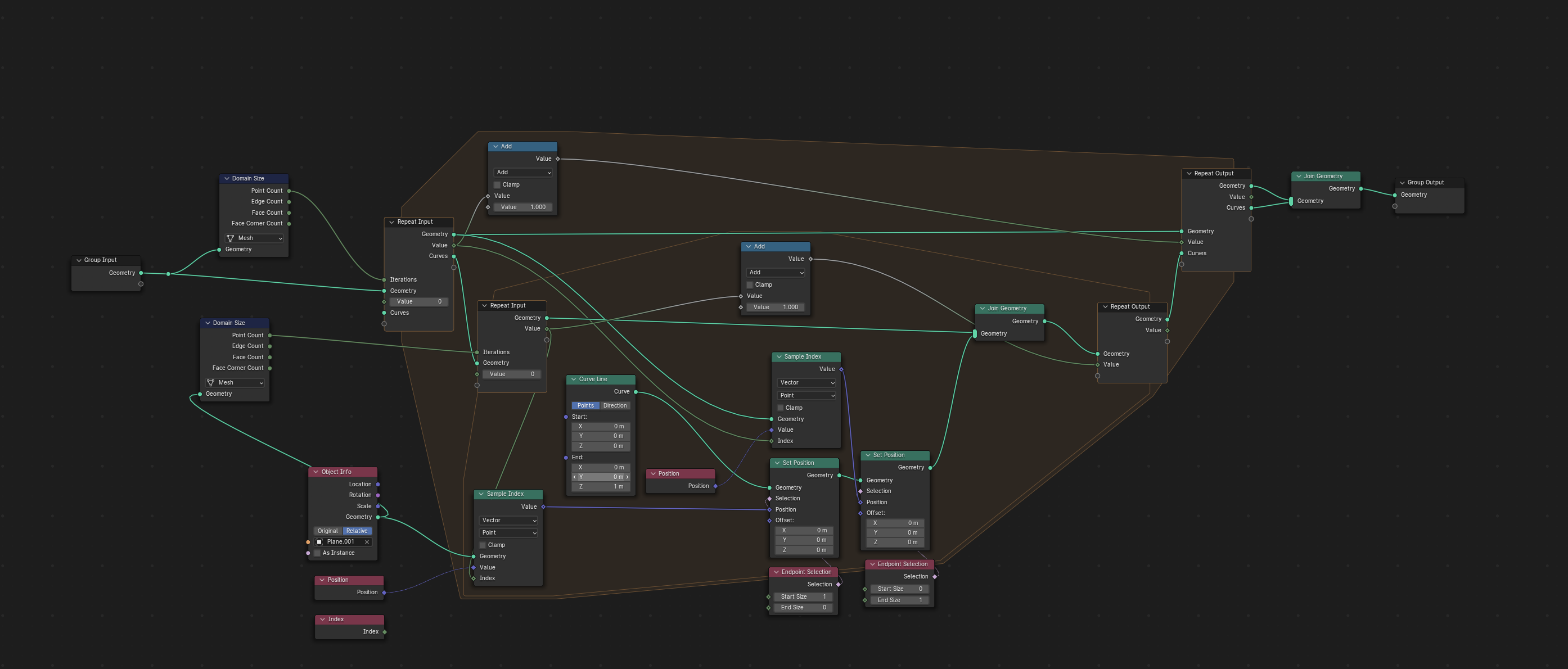The width and height of the screenshot is (1568, 669).
Task: Open the Plane.001 object picker field
Action: (x=343, y=542)
